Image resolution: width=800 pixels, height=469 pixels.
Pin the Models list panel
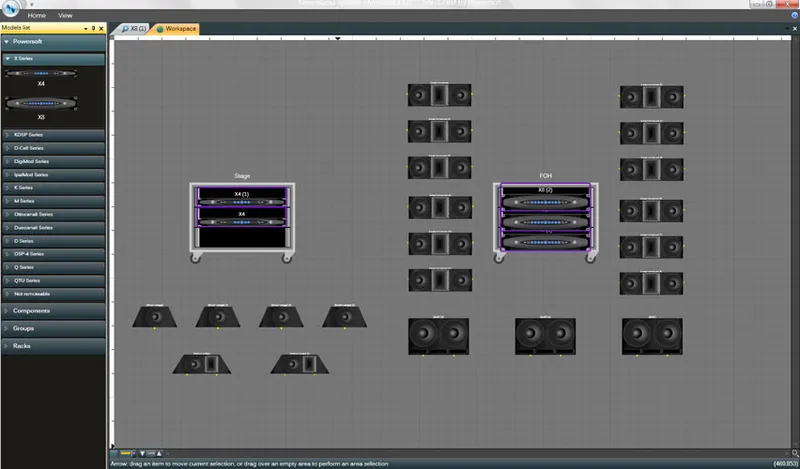[x=93, y=29]
